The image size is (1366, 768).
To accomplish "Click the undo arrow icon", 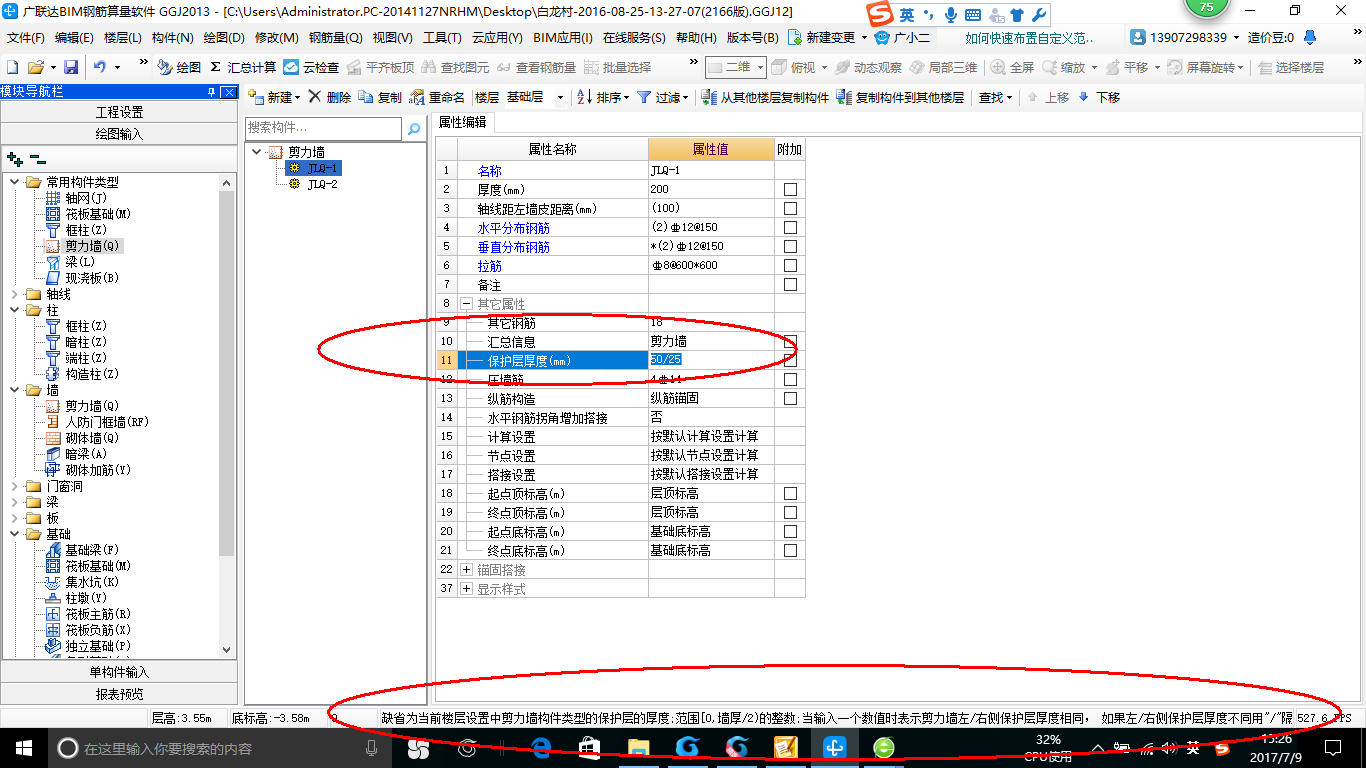I will (x=99, y=67).
